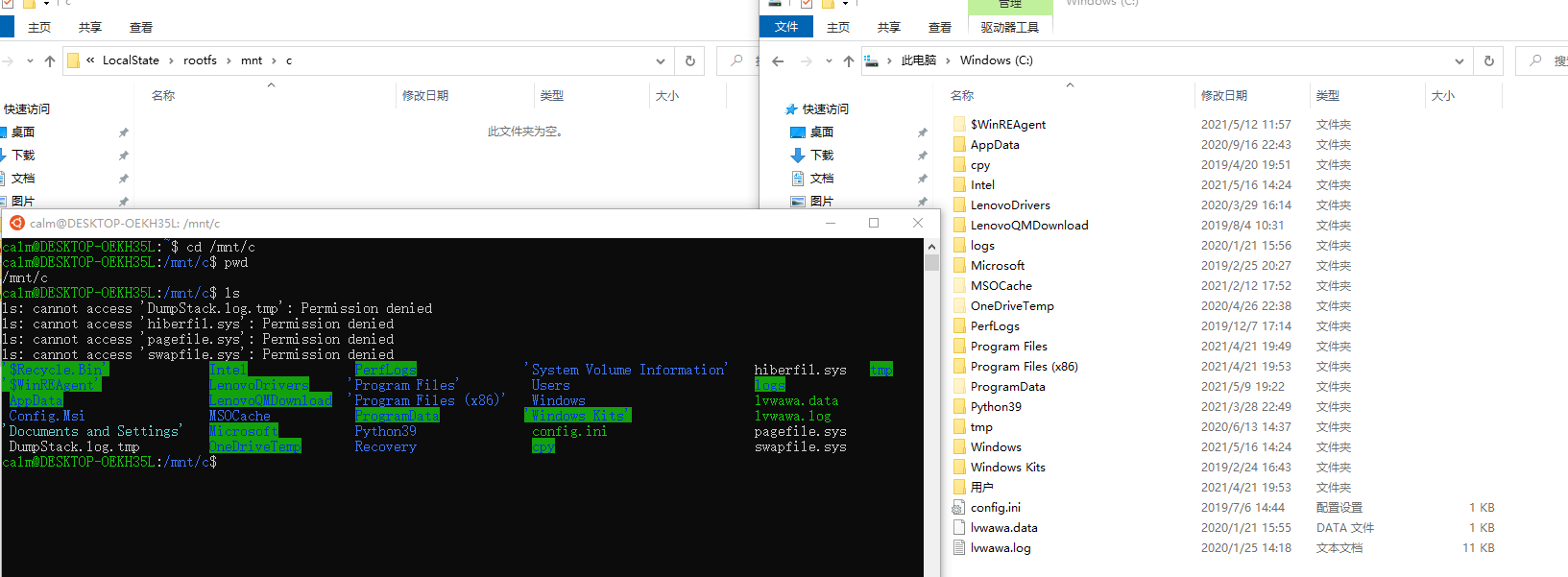Click the search box in left Explorer
1568x577 pixels.
point(737,60)
